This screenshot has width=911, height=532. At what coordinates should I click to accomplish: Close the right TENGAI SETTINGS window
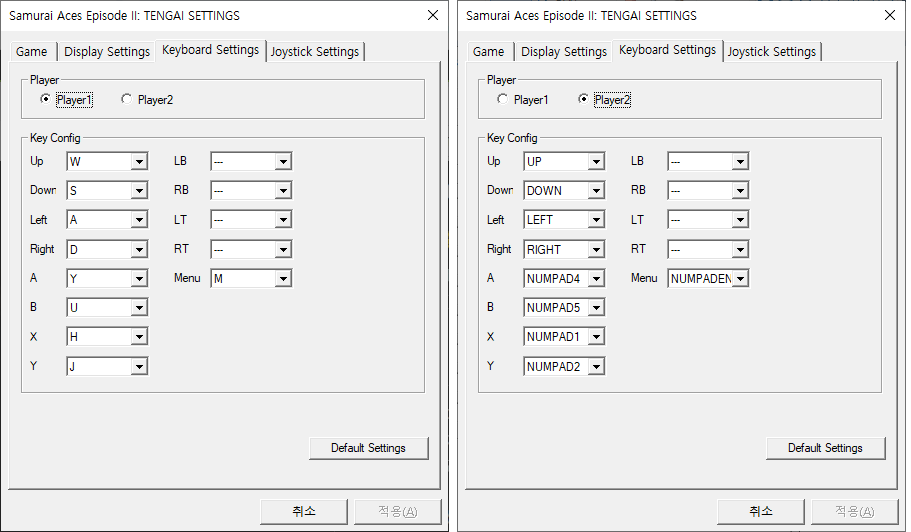[x=890, y=16]
